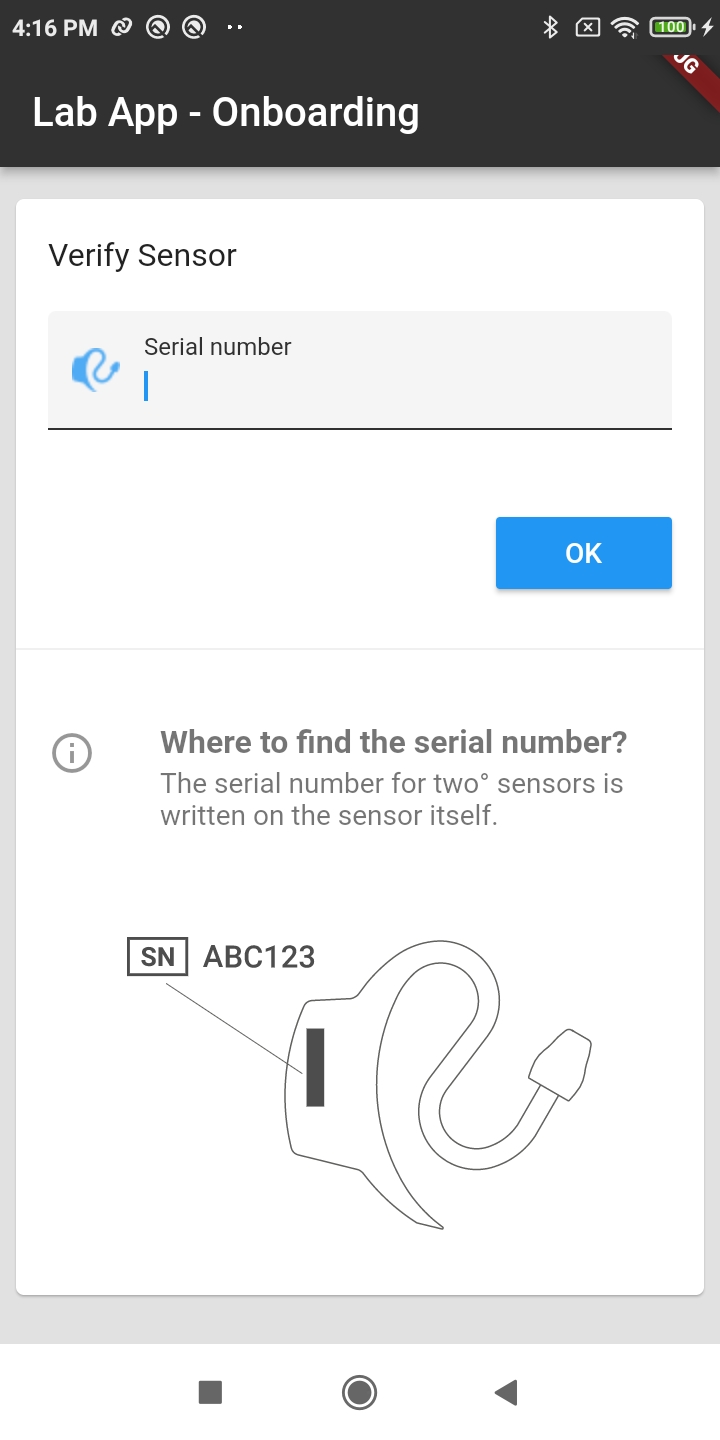Focus the Serial number text field

coord(400,385)
